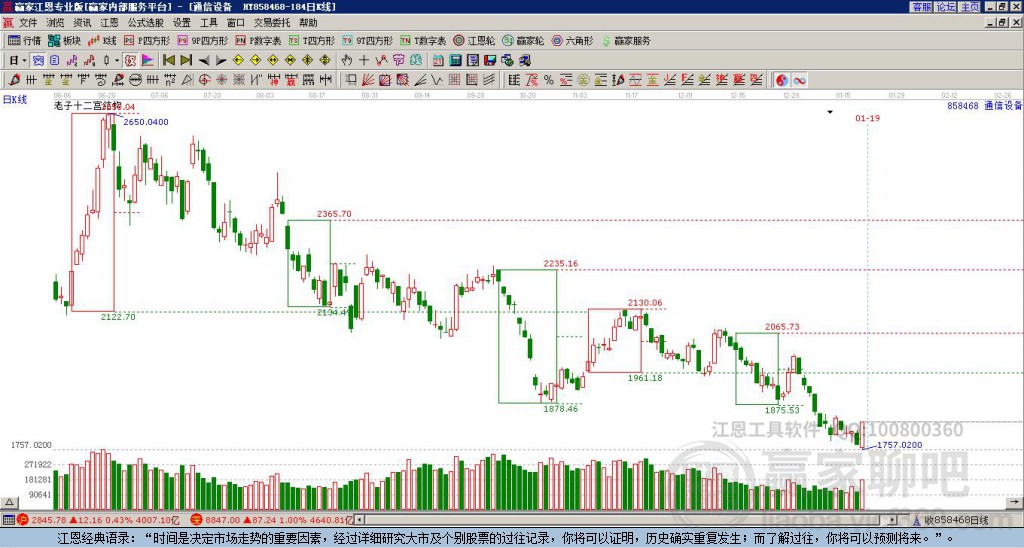Click the 858468 通信设备 stock label
This screenshot has height=548, width=1024.
[x=985, y=105]
